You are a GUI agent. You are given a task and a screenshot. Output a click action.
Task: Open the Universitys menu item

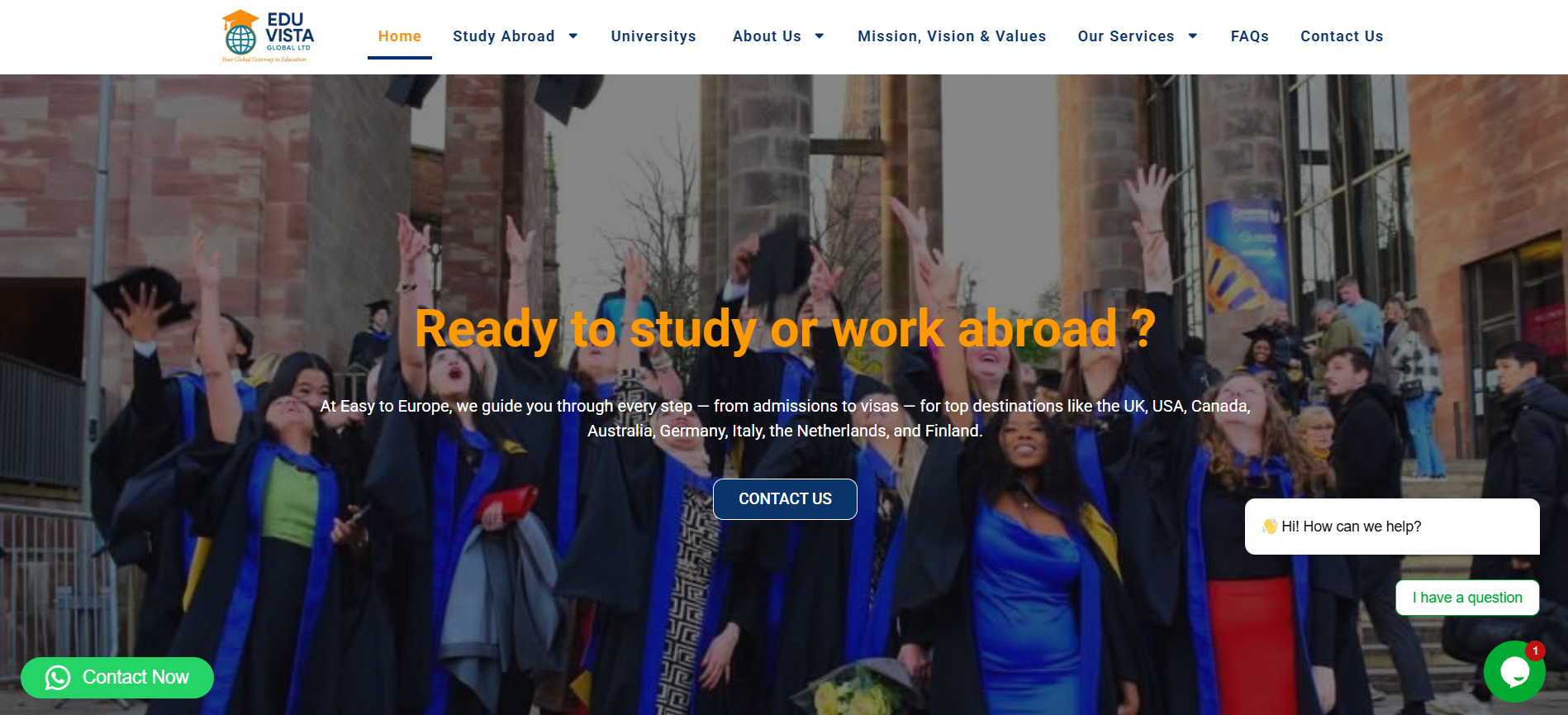[653, 36]
